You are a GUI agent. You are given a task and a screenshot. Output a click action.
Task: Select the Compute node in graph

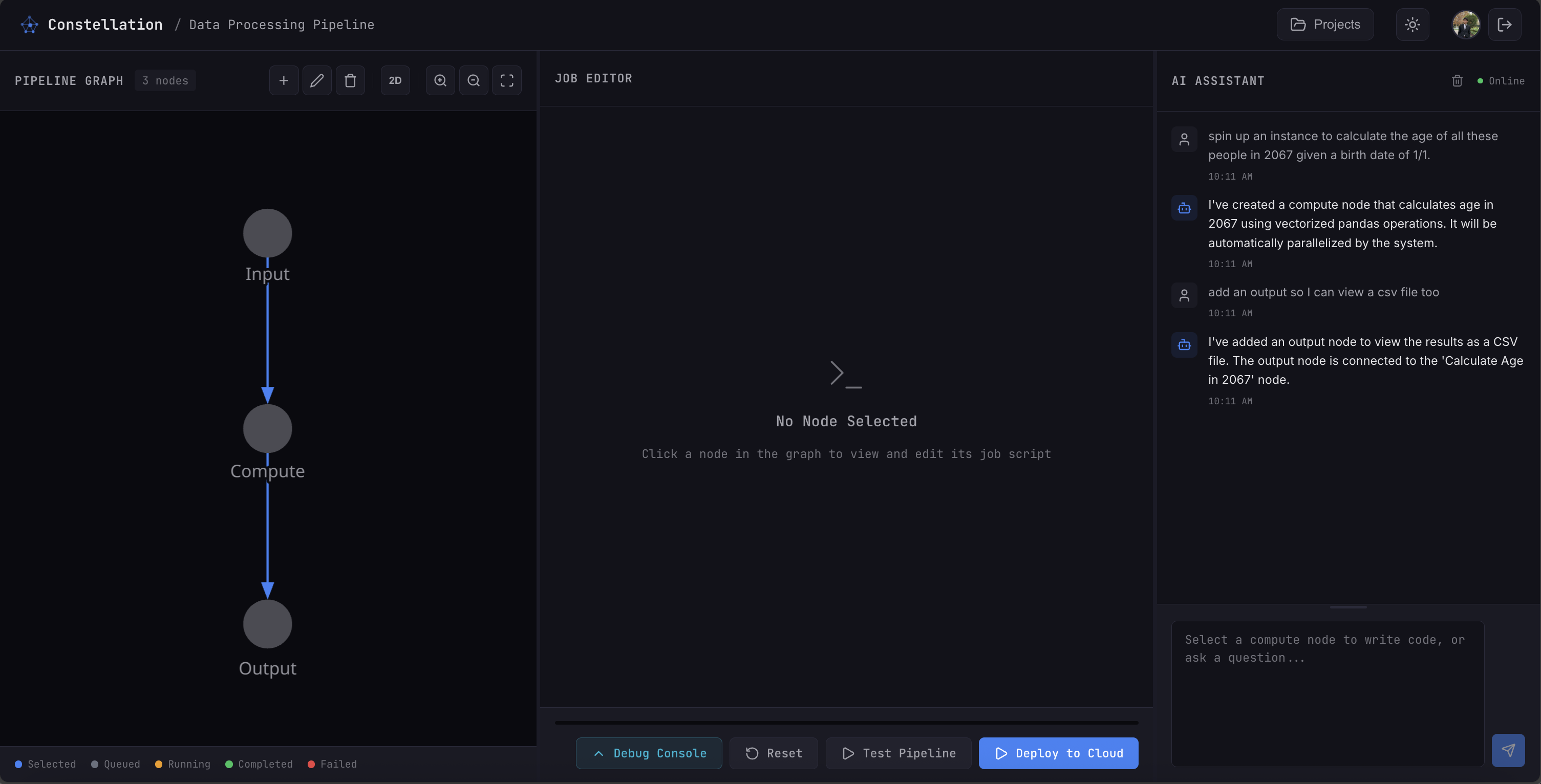pos(267,429)
